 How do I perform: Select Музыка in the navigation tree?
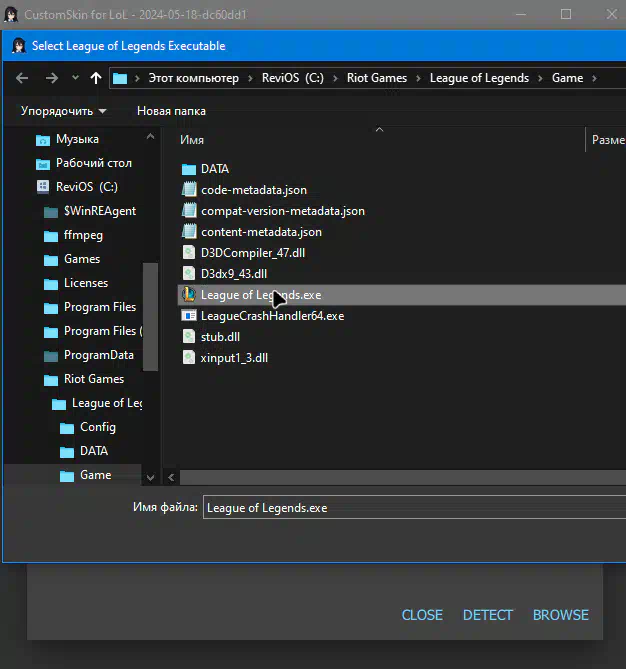(77, 139)
